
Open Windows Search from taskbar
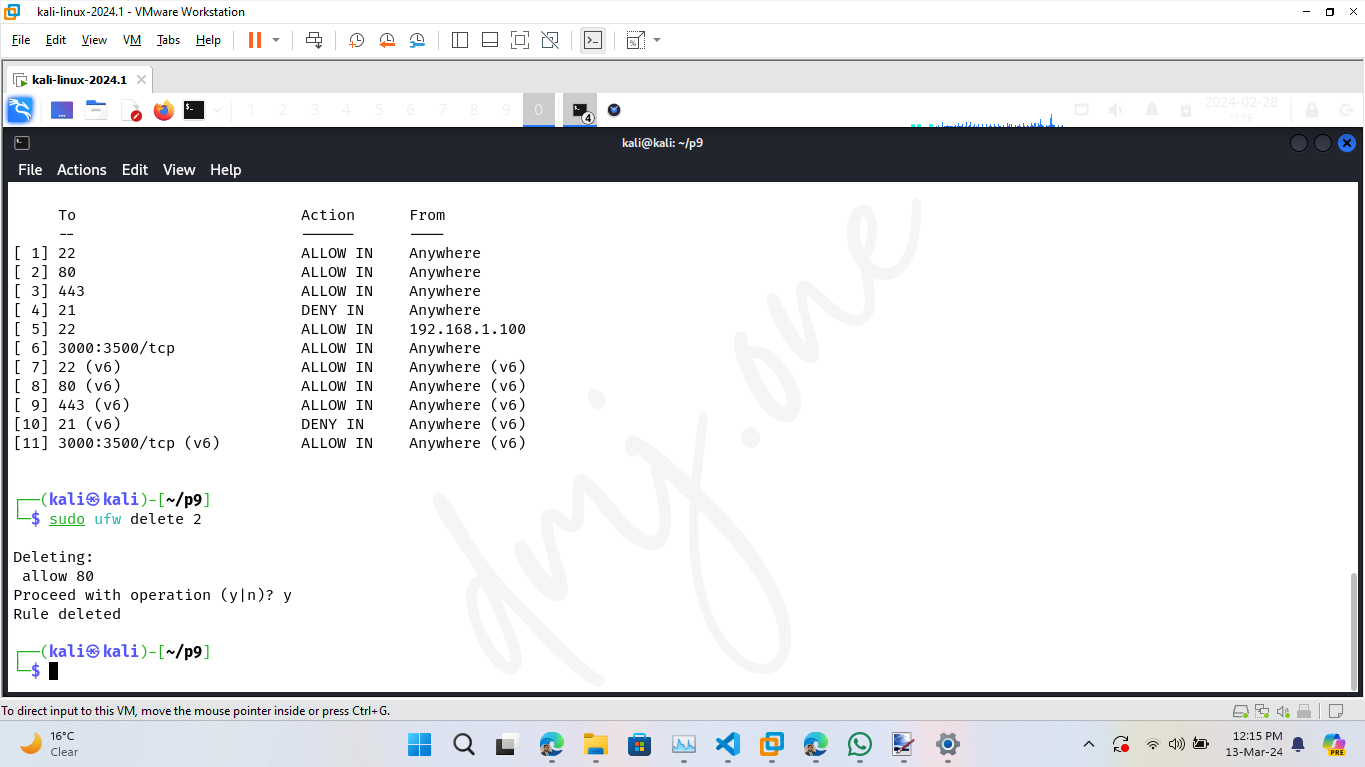tap(464, 744)
